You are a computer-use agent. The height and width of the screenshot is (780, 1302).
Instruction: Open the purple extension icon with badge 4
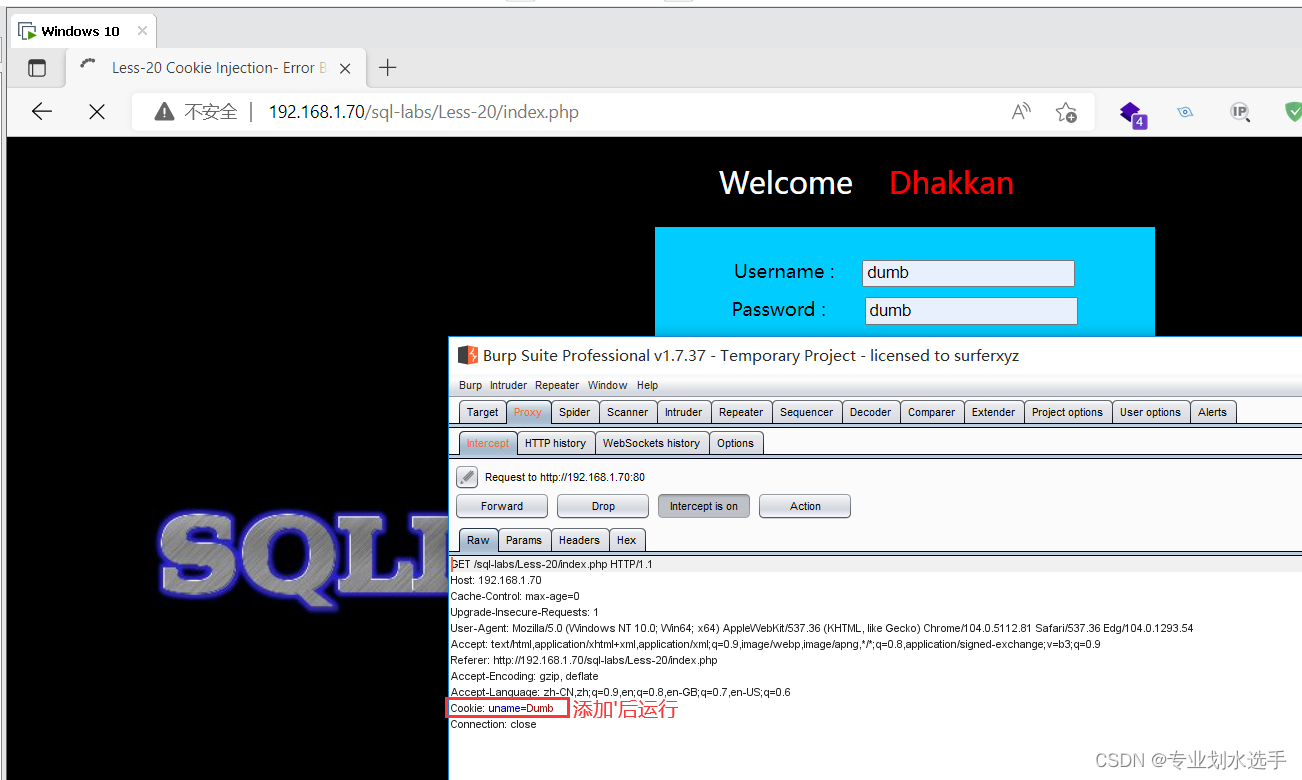click(x=1132, y=114)
